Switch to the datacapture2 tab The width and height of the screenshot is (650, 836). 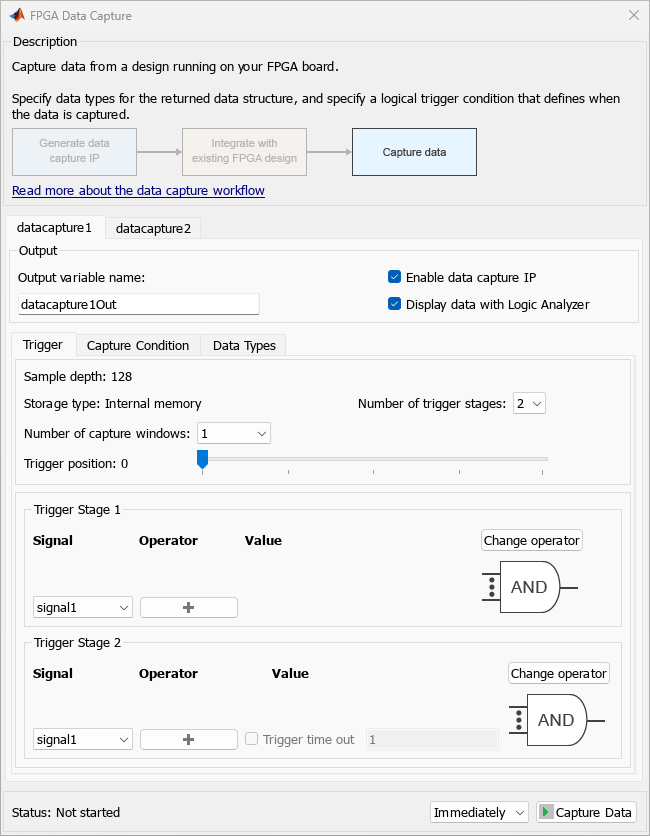coord(153,228)
